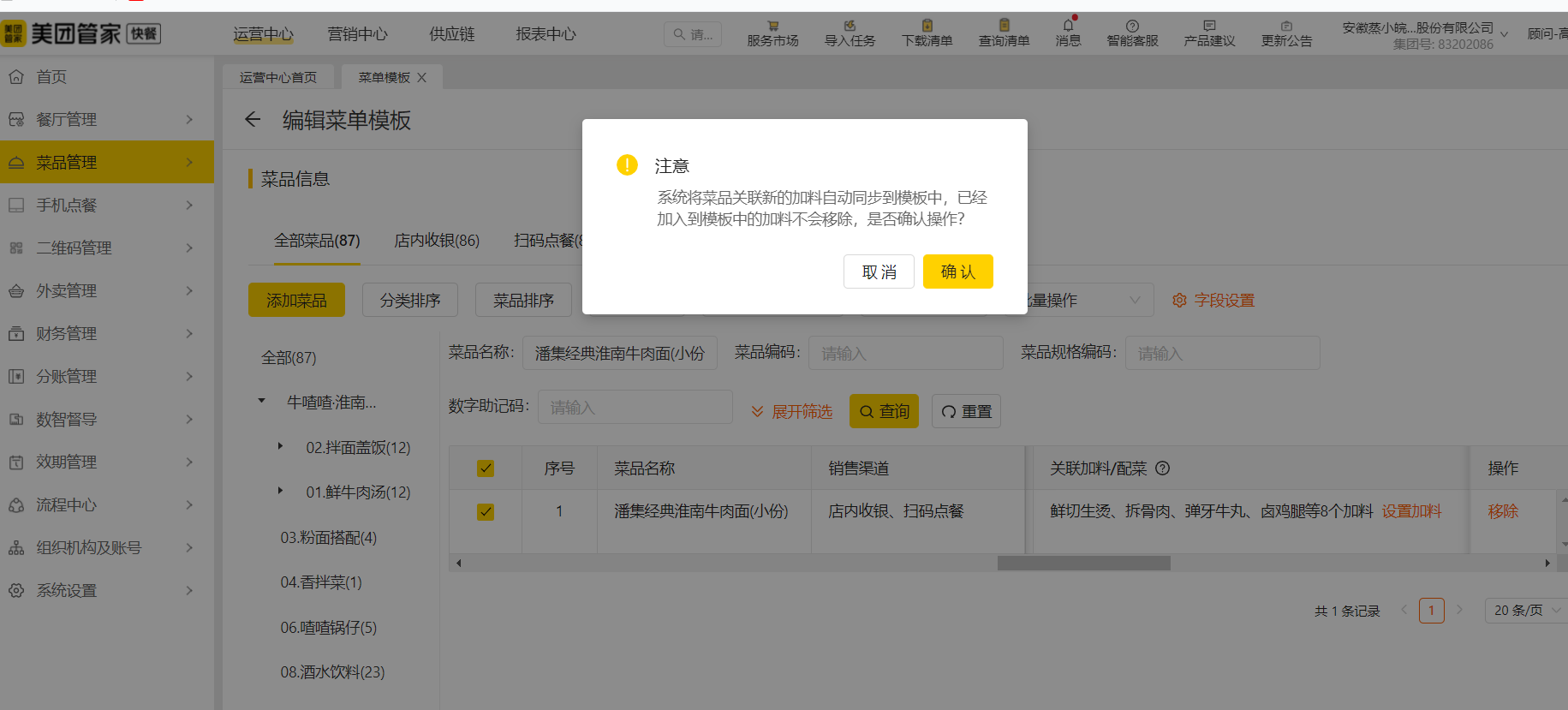Screen dimensions: 1568x710
Task: Expand the 02.拌面盖饭 category tree node
Action: coord(280,446)
